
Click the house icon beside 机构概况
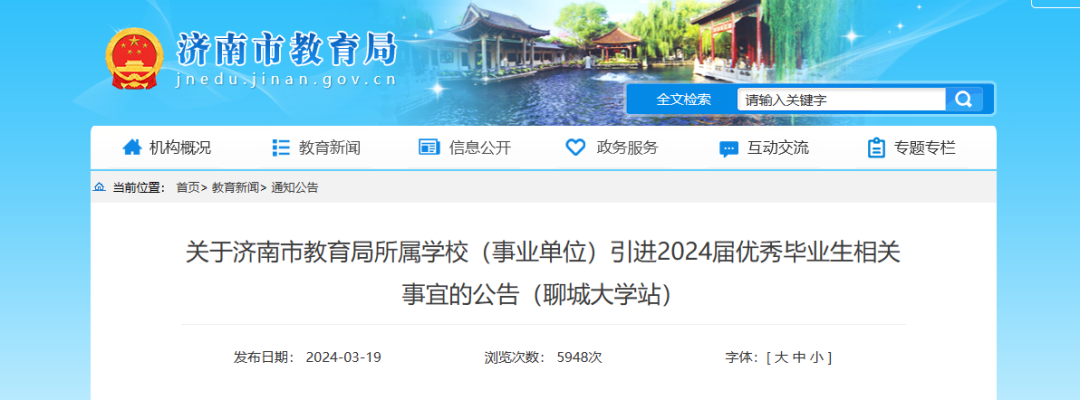132,147
